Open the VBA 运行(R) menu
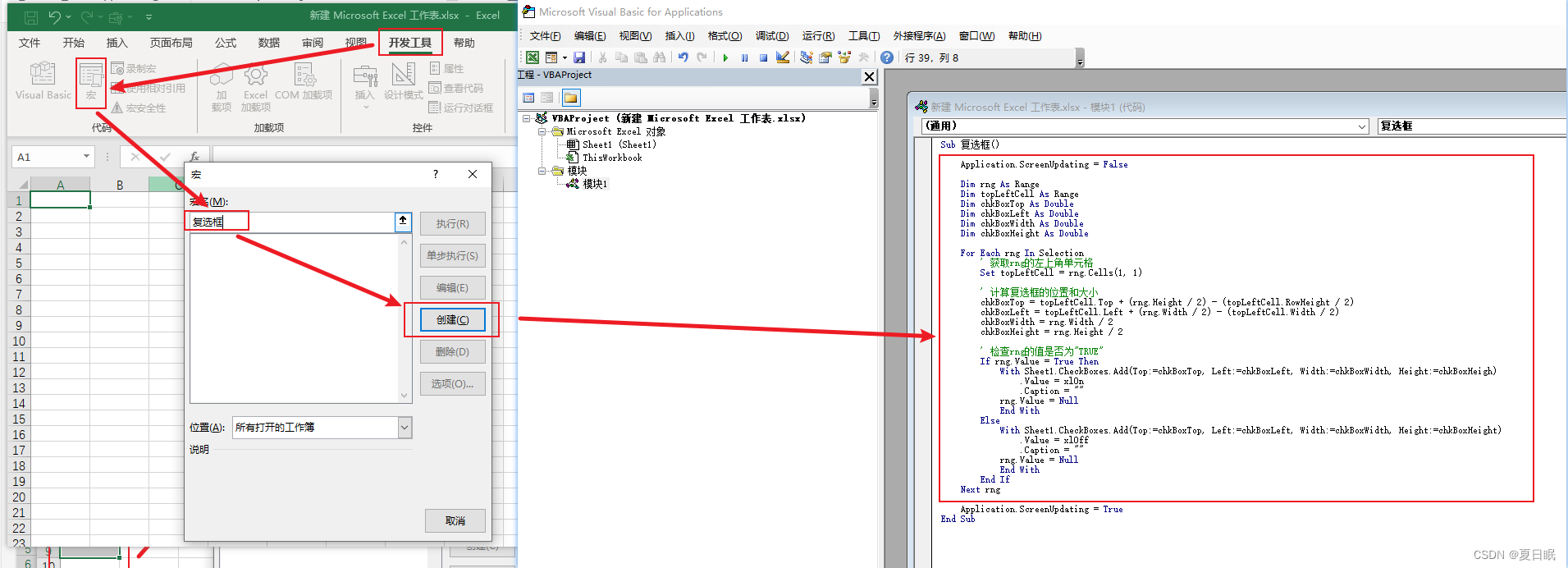Image resolution: width=1568 pixels, height=568 pixels. 818,36
